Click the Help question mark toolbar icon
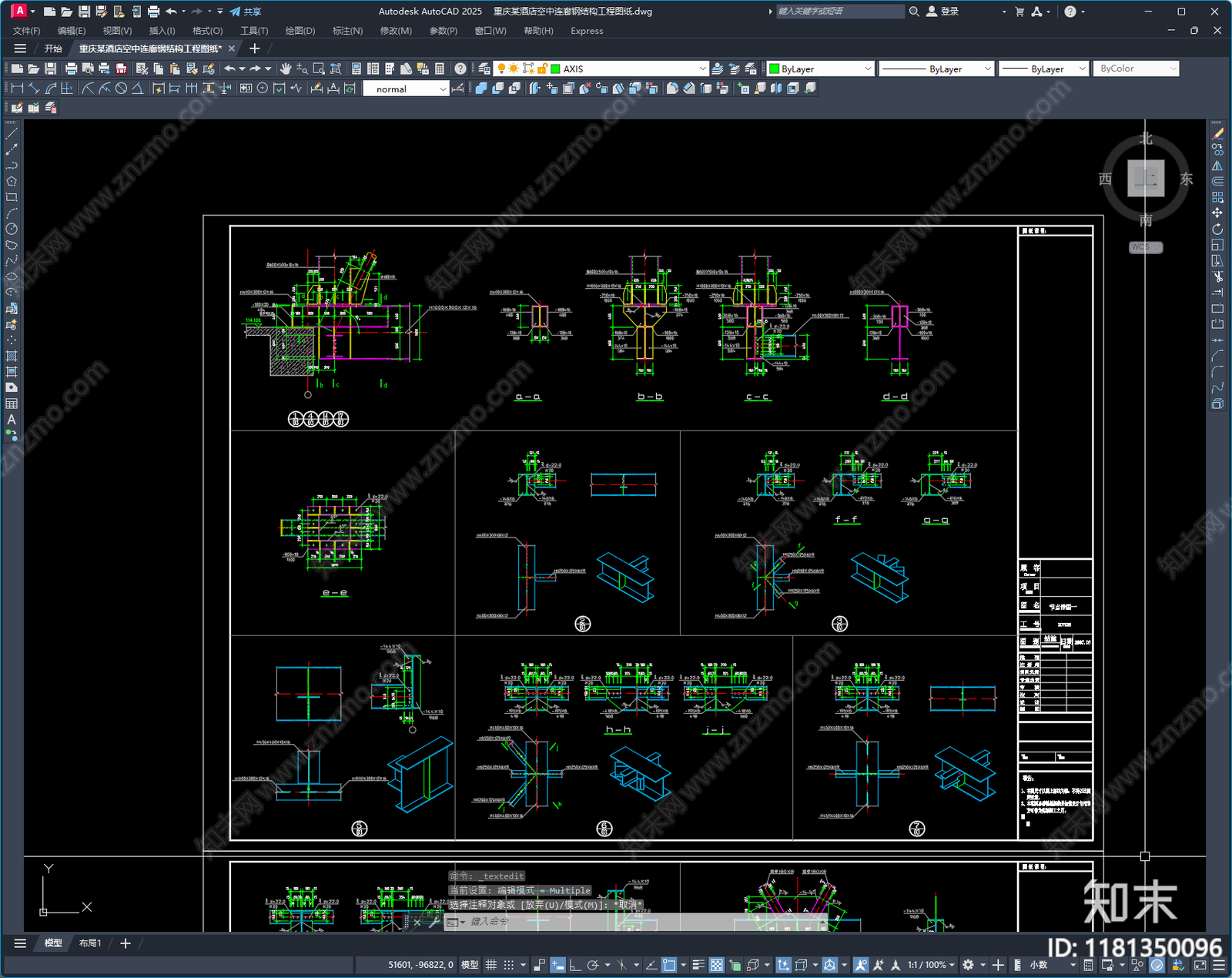Image resolution: width=1232 pixels, height=978 pixels. [460, 69]
